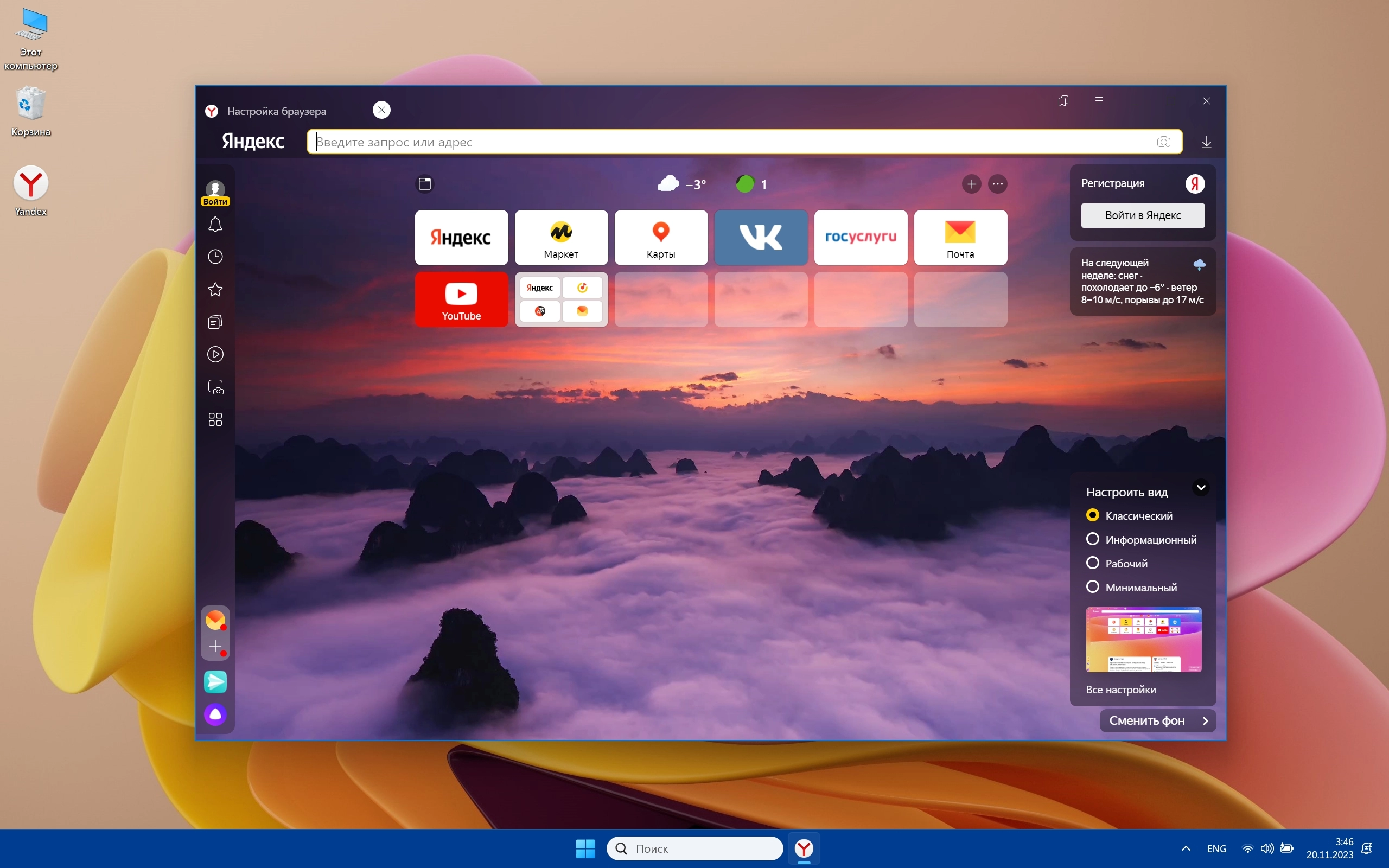Click the screenshot tool sidebar icon
The image size is (1389, 868).
click(x=215, y=387)
